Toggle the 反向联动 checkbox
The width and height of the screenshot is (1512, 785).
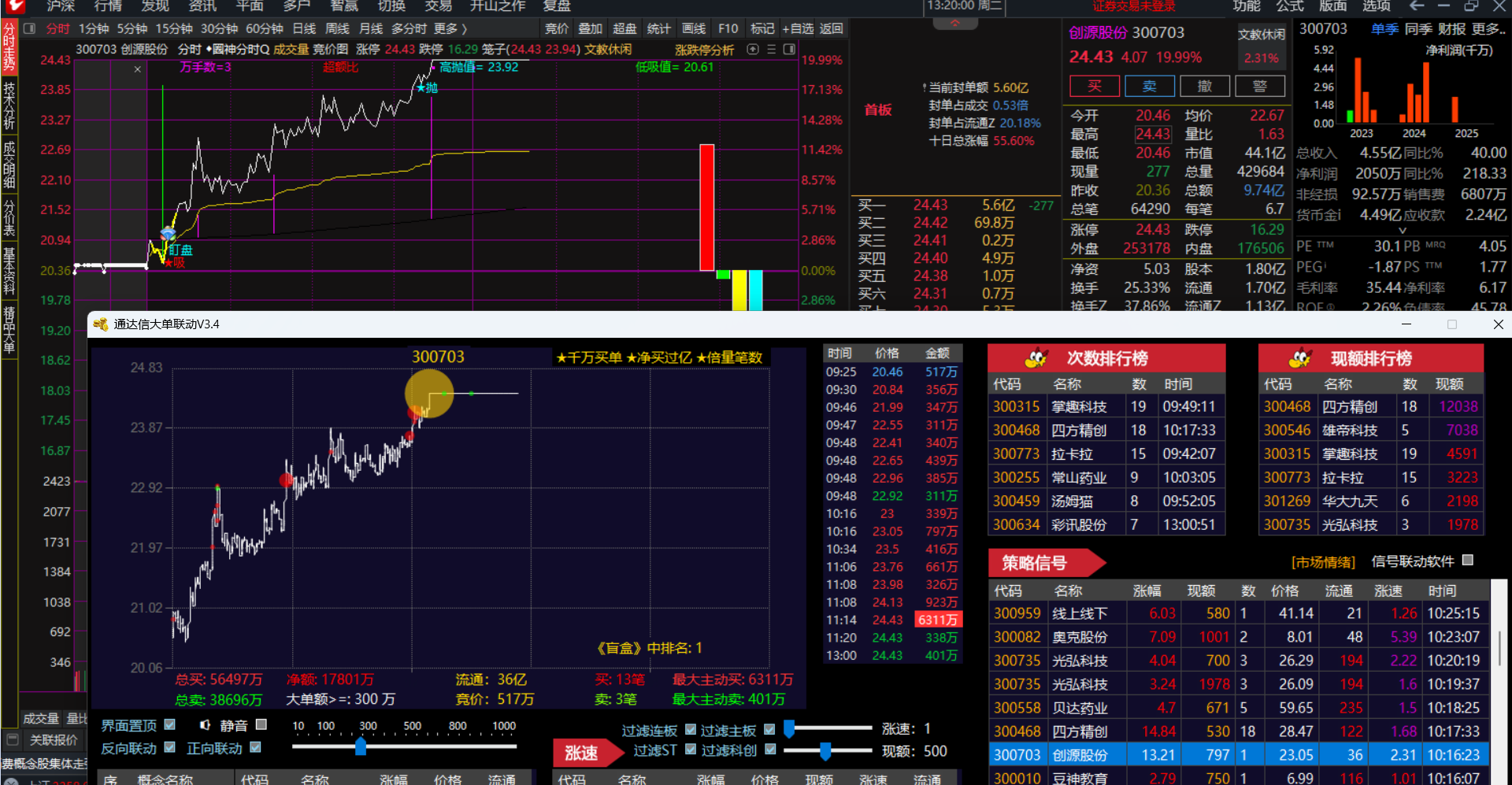pyautogui.click(x=170, y=747)
